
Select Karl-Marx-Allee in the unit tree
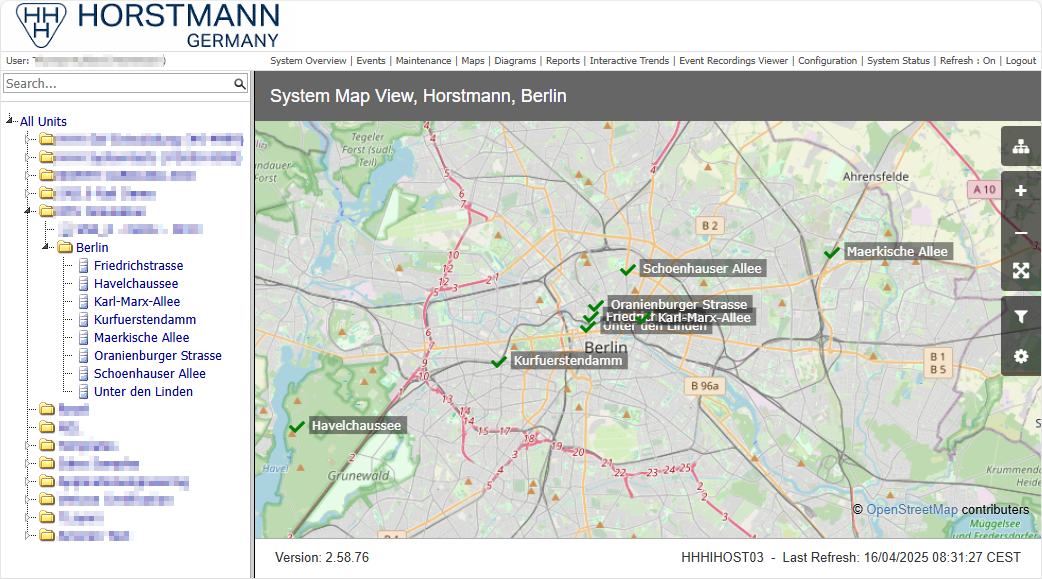click(137, 302)
